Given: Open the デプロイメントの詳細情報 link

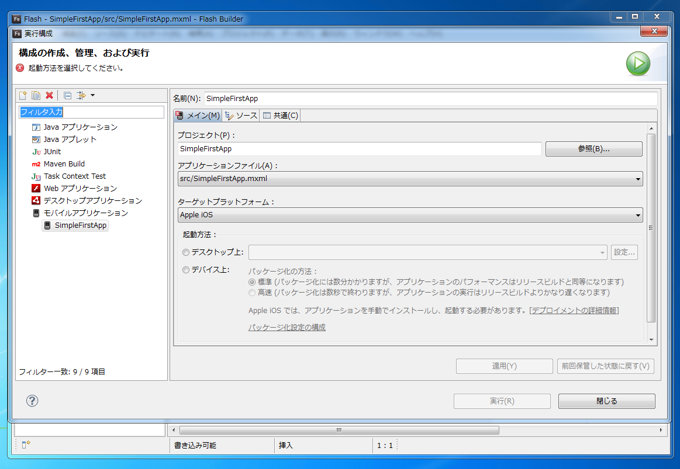Looking at the screenshot, I should (x=574, y=311).
